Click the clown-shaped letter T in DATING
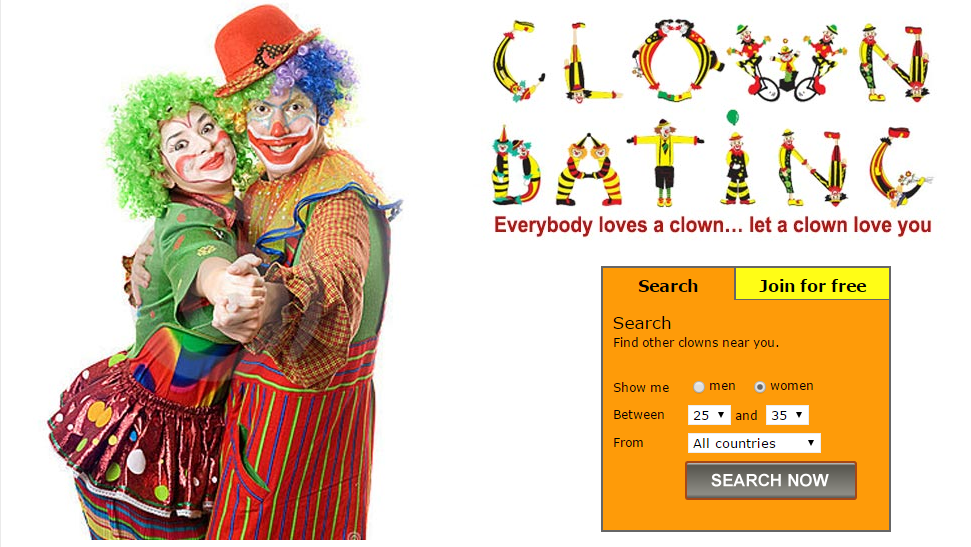 pos(664,163)
